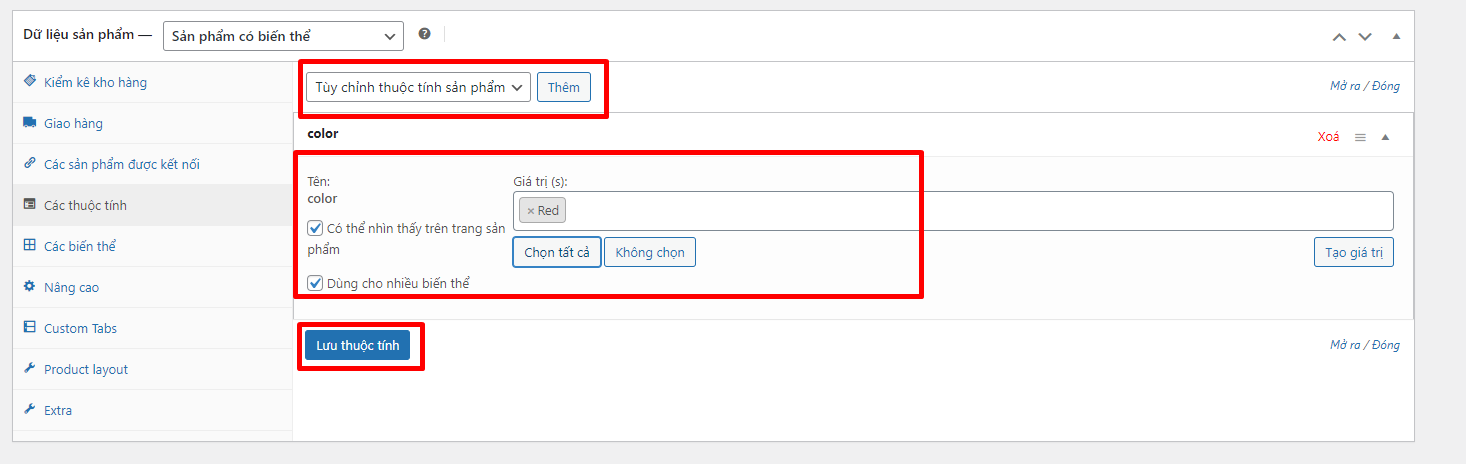Click the Chọn tất cả button
Viewport: 1466px width, 464px height.
(557, 252)
